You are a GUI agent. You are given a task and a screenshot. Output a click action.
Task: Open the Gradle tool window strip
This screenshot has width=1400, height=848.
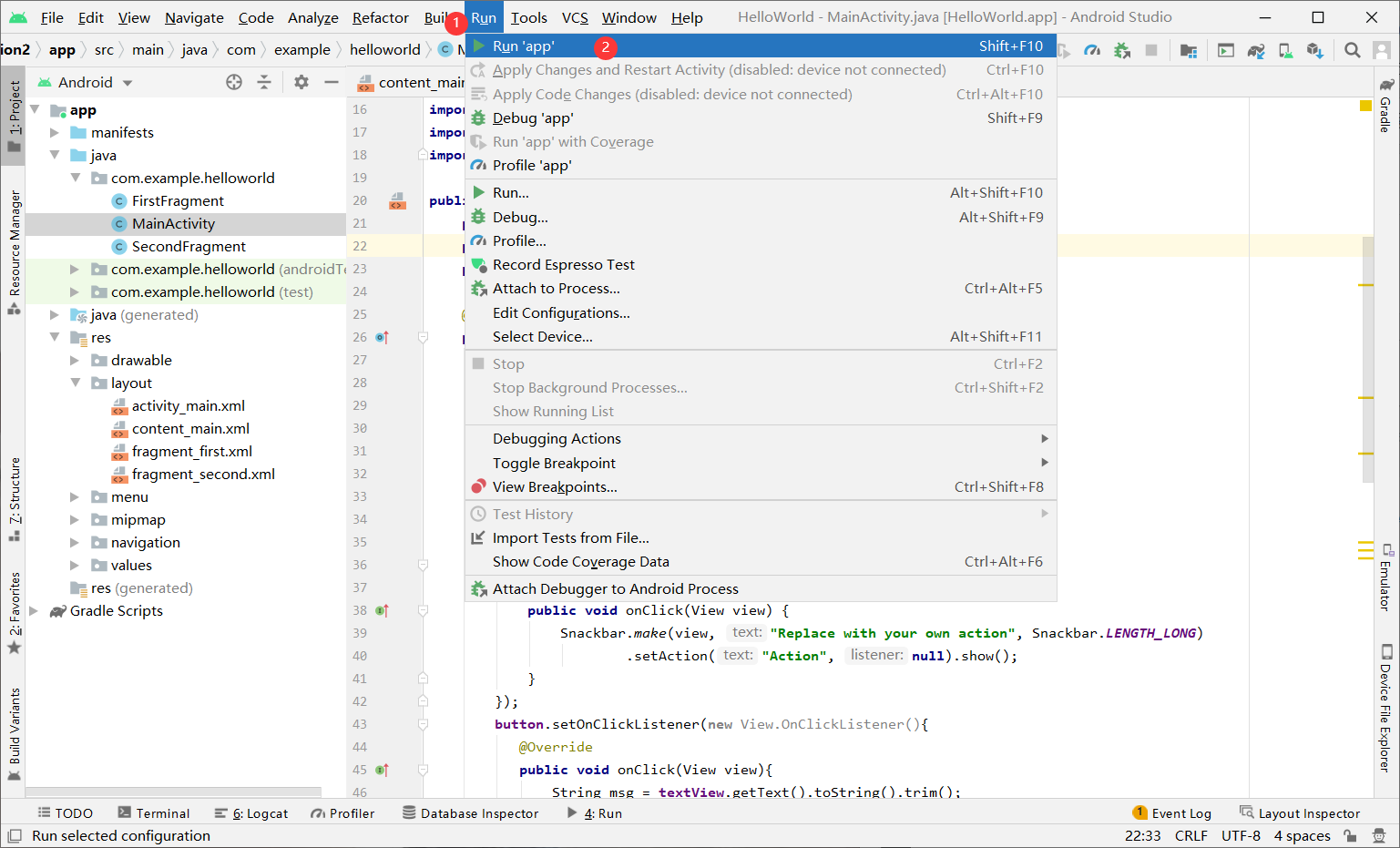1385,105
